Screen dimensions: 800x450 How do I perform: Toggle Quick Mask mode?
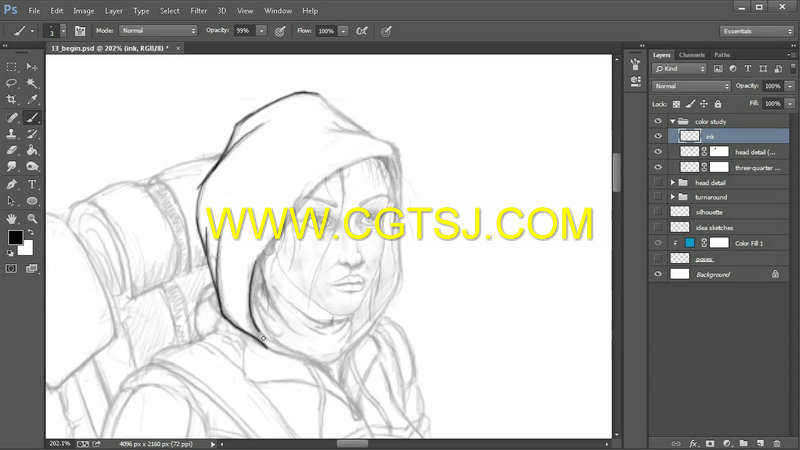pos(11,268)
